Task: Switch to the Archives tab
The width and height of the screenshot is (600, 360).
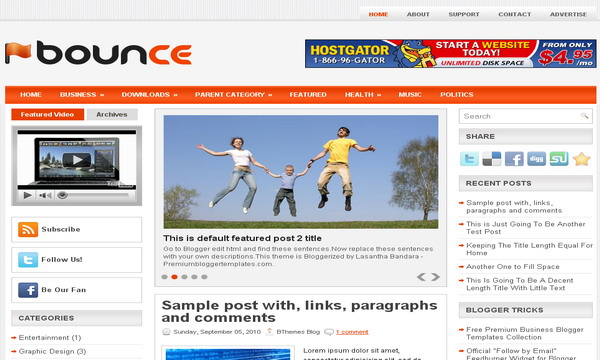Action: (x=112, y=114)
